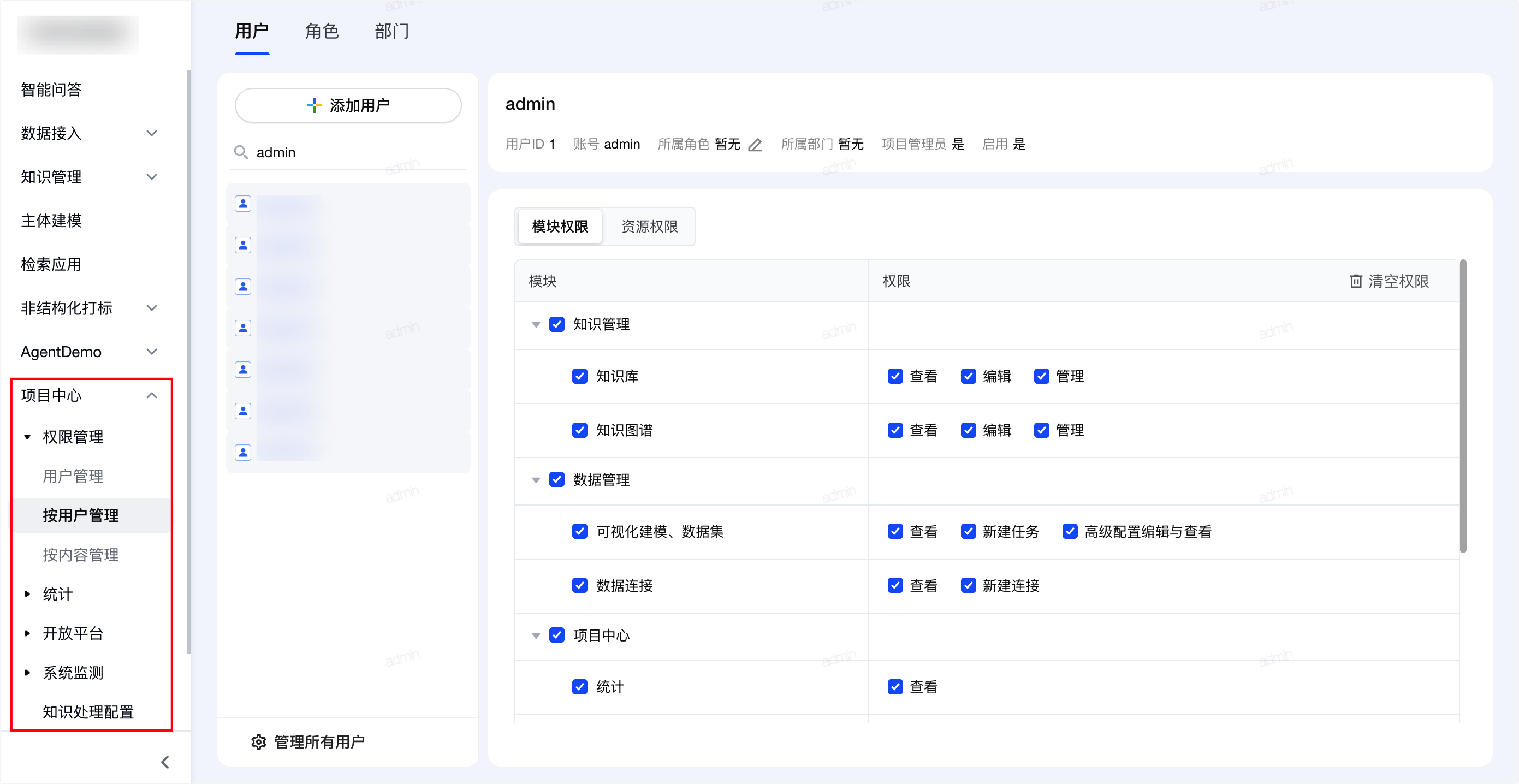Select the 模块权限 tab

click(560, 227)
